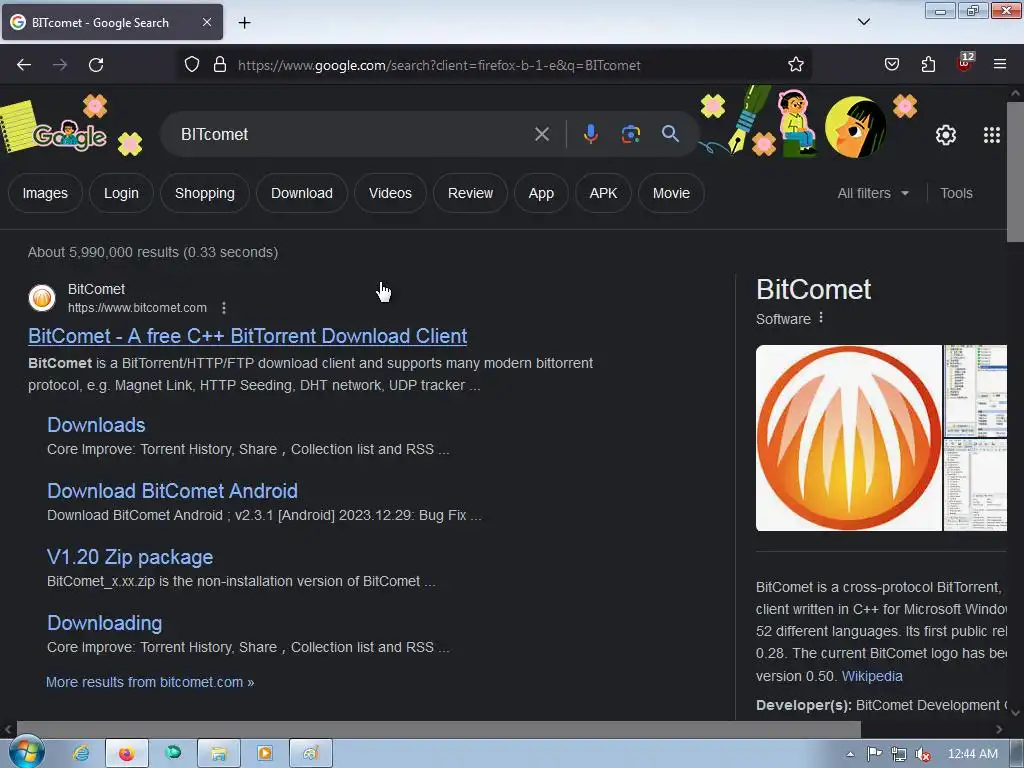Show hidden system tray icons
1024x768 pixels.
coord(850,754)
